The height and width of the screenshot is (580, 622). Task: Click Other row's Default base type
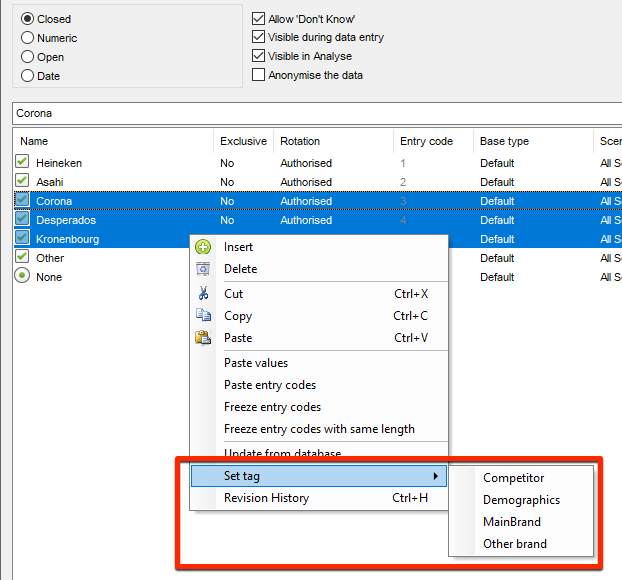[x=497, y=258]
